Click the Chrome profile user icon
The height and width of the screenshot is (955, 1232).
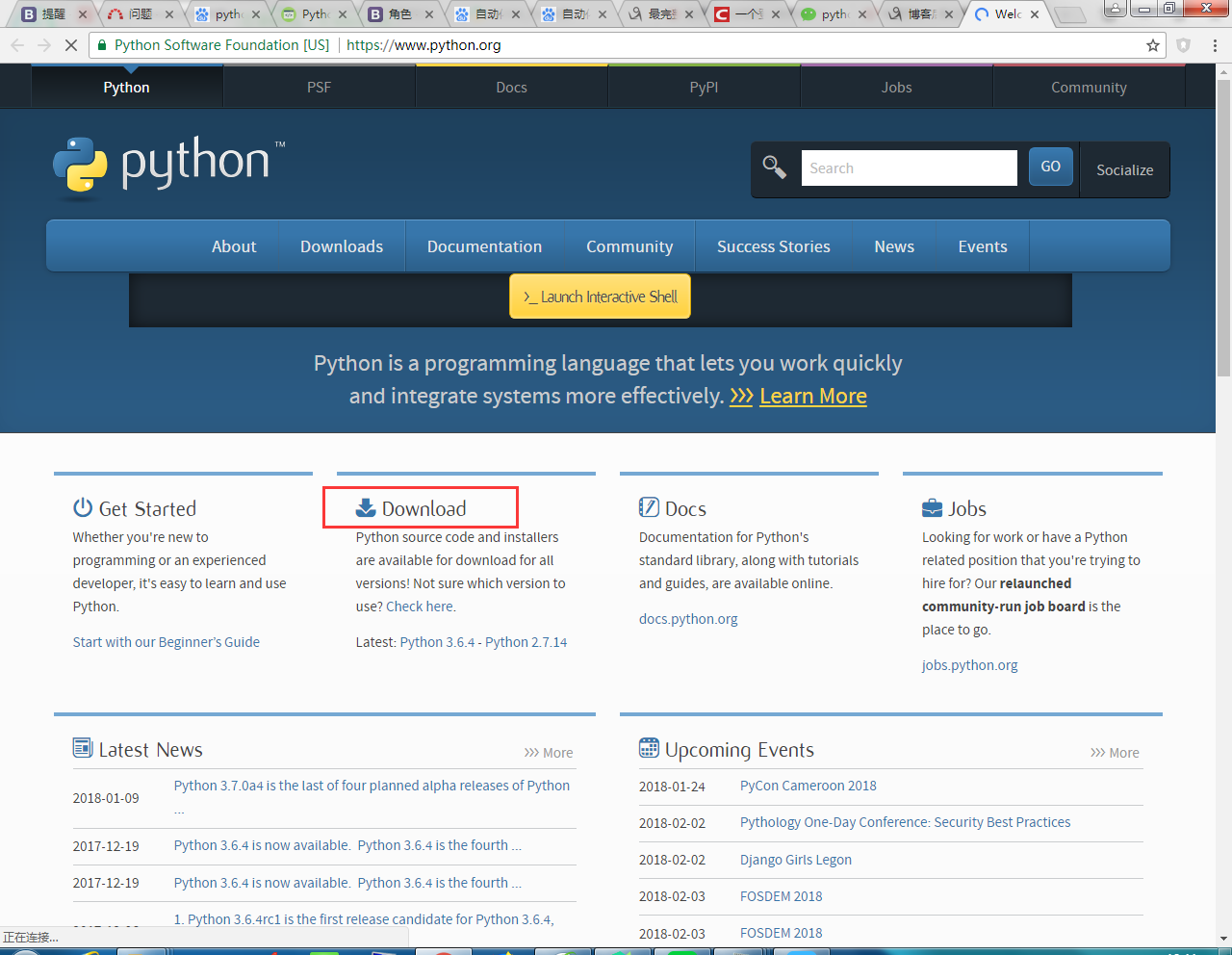[x=1116, y=9]
